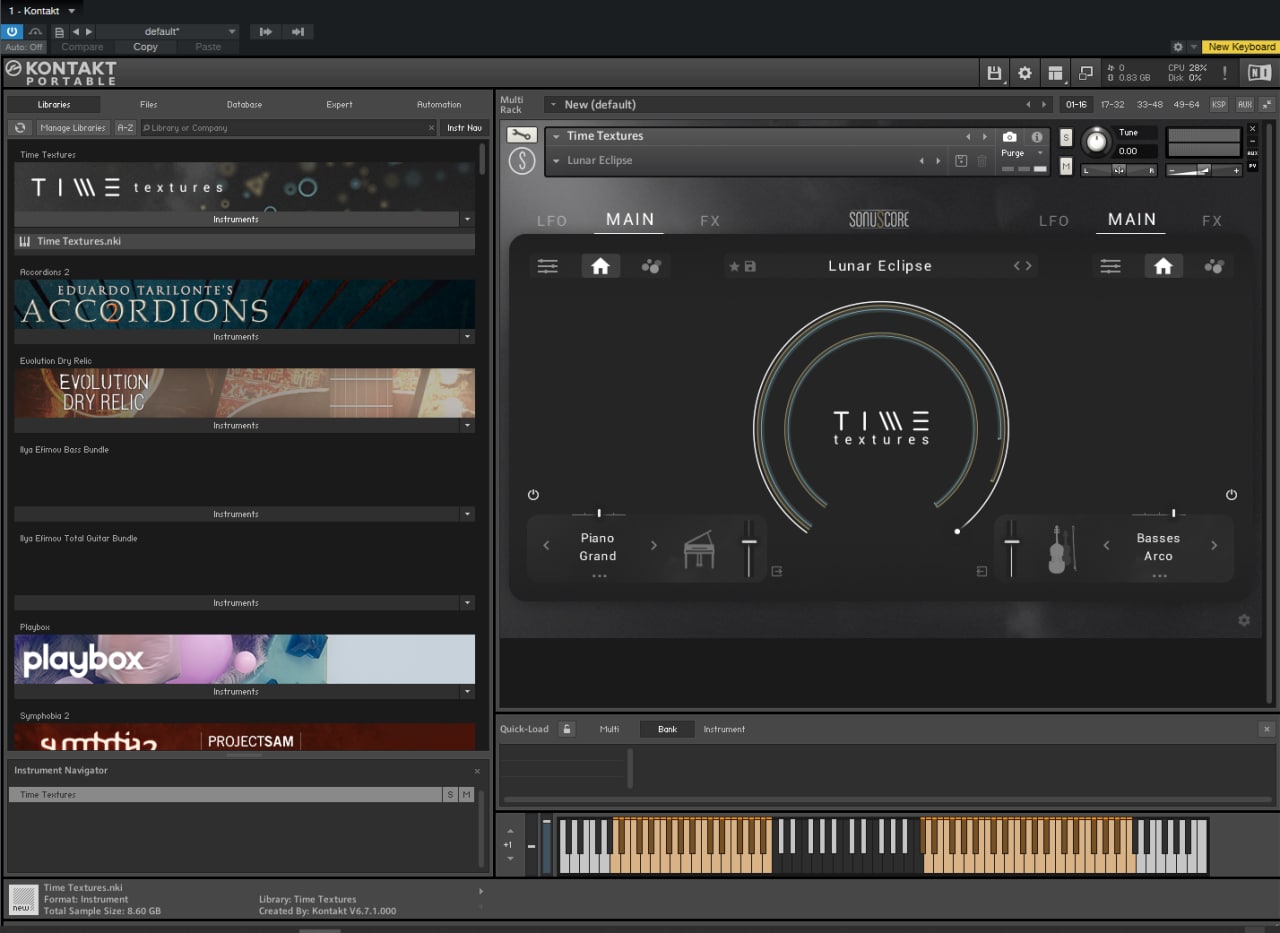Toggle the plugin power bypass button
1280x933 pixels.
12,32
